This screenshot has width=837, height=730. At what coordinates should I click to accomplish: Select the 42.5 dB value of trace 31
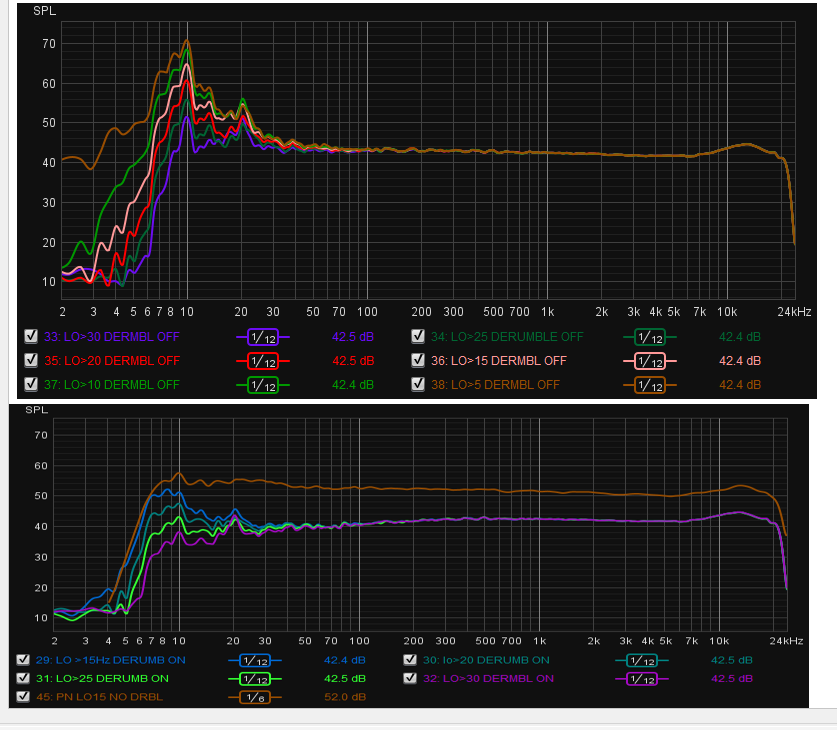coord(345,678)
